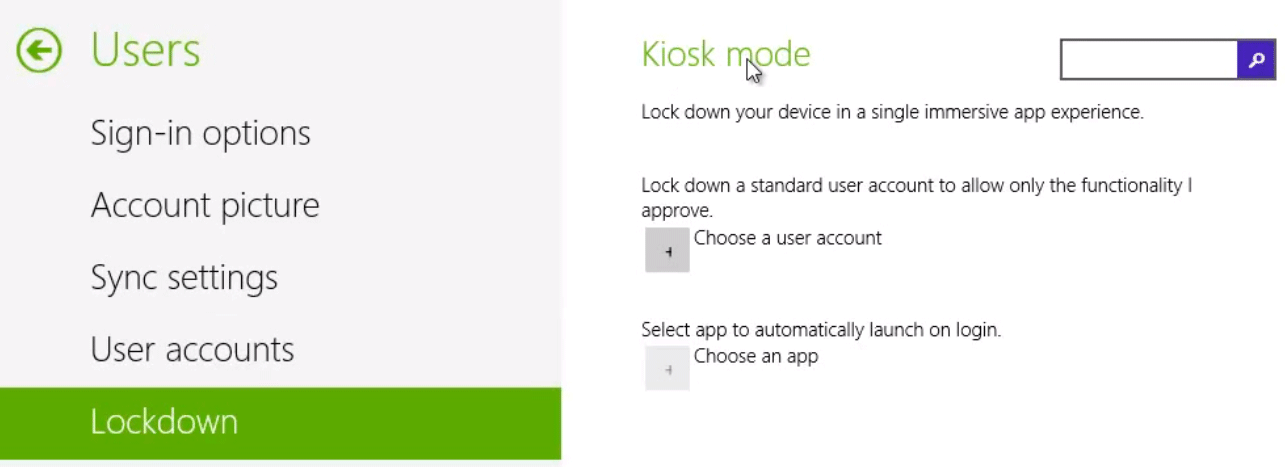Go back using the circled arrow icon
This screenshot has width=1285, height=467.
pyautogui.click(x=39, y=50)
